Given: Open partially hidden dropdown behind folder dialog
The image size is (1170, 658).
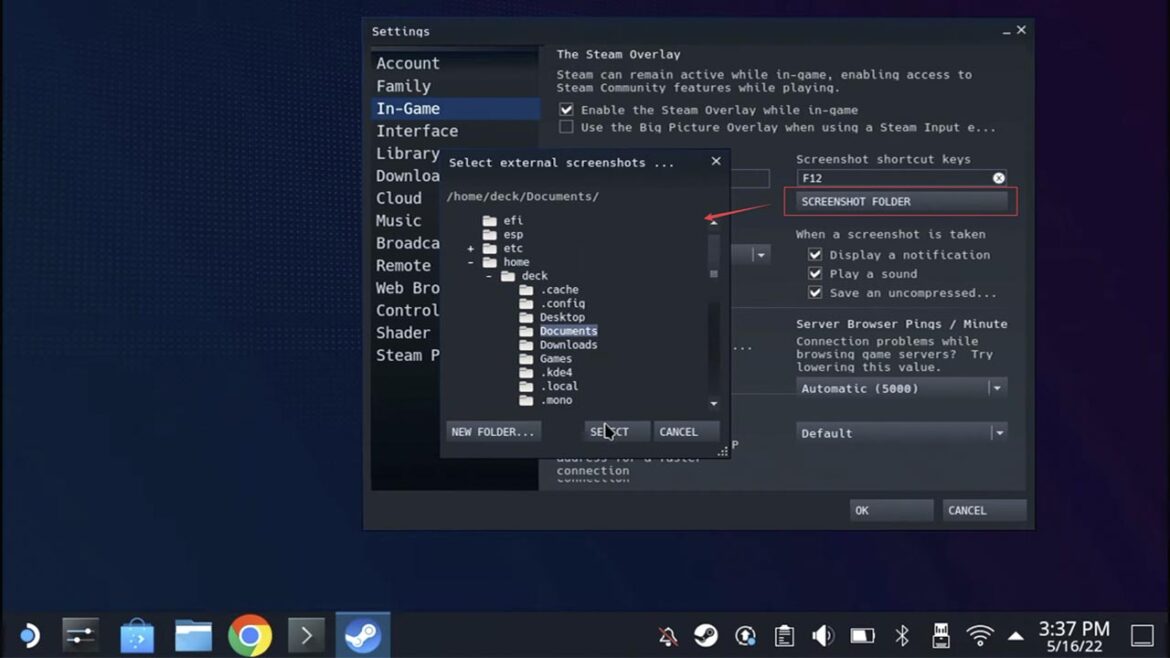Looking at the screenshot, I should pos(760,255).
